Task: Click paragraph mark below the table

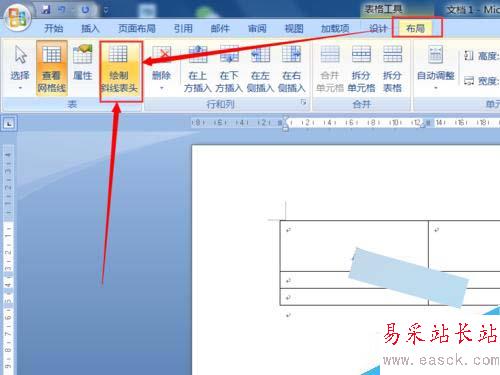Action: point(288,315)
